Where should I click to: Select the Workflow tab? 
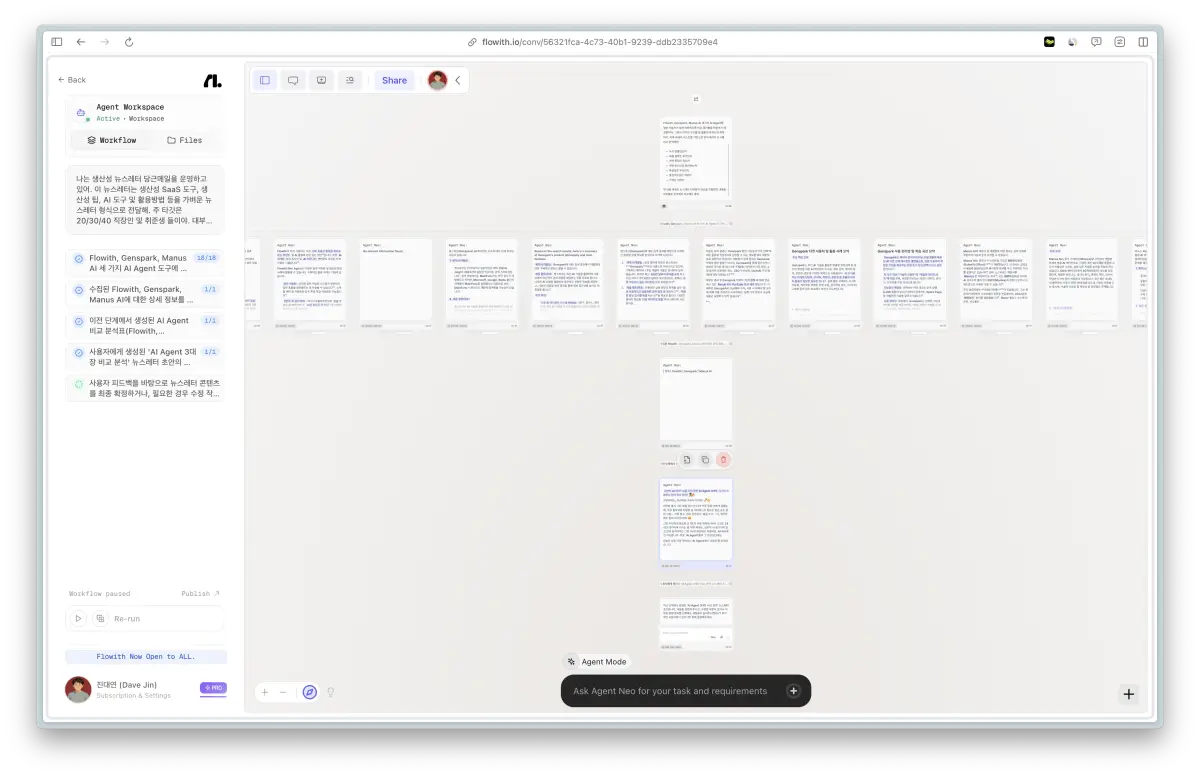111,140
